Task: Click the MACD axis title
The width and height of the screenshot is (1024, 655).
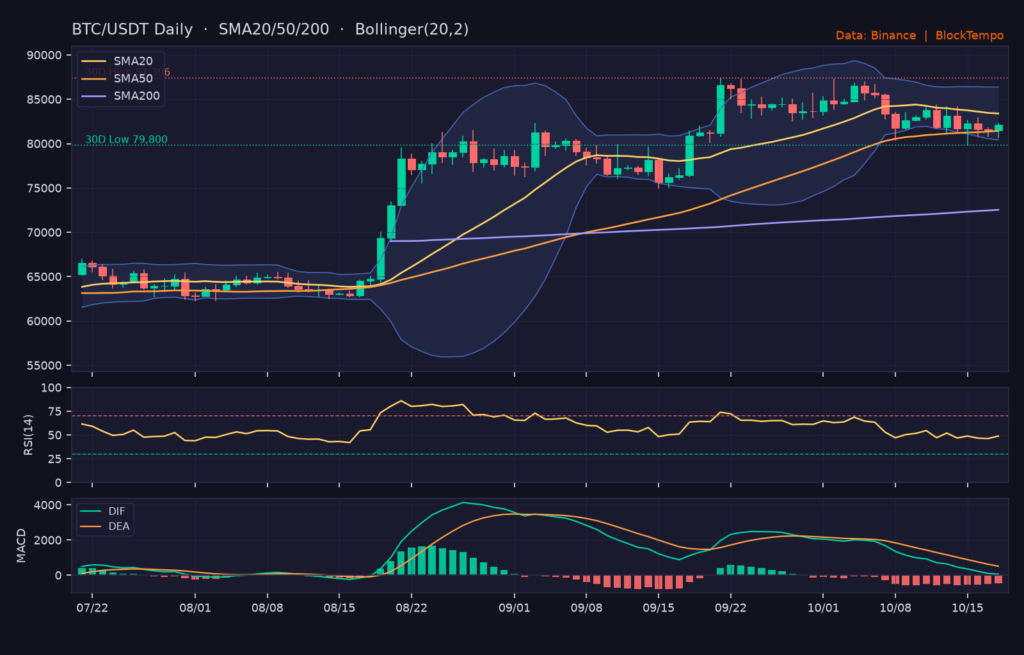Action: 21,546
